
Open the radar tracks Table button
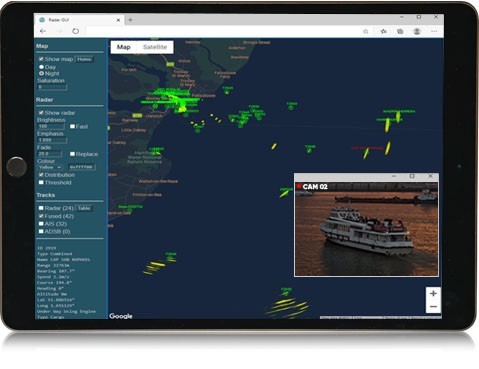coord(84,208)
